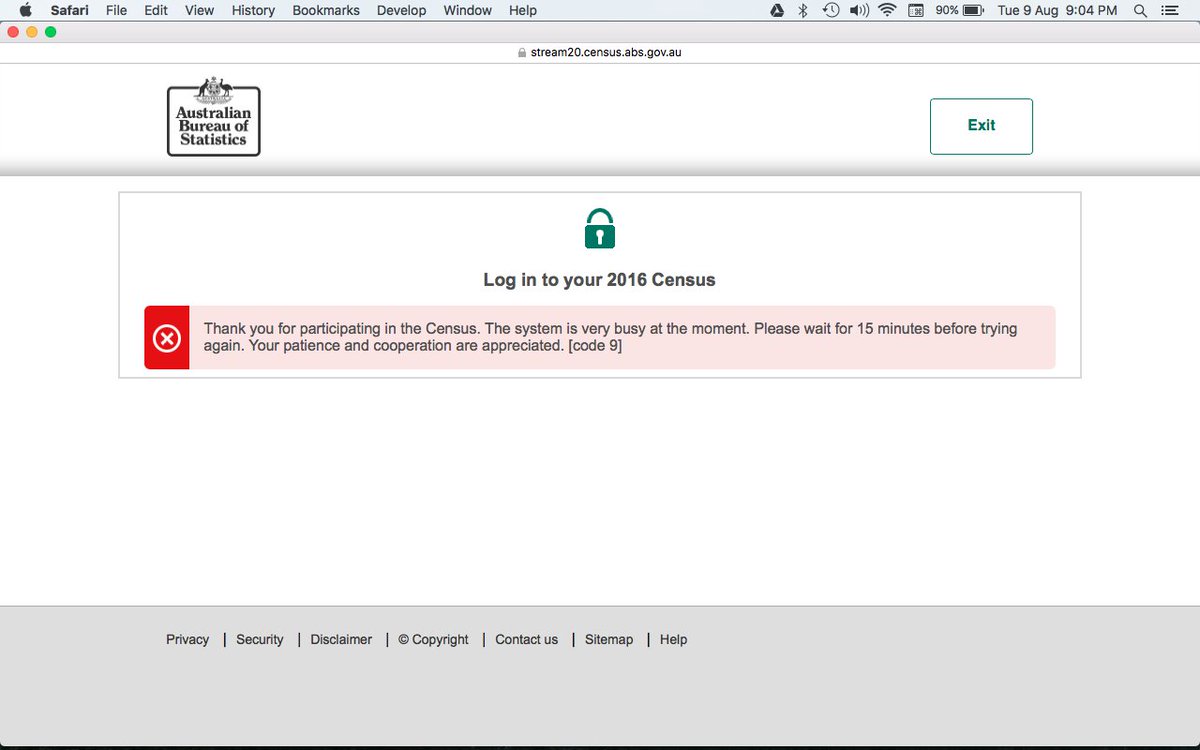Viewport: 1200px width, 750px height.
Task: Open the Privacy footer link
Action: click(188, 640)
